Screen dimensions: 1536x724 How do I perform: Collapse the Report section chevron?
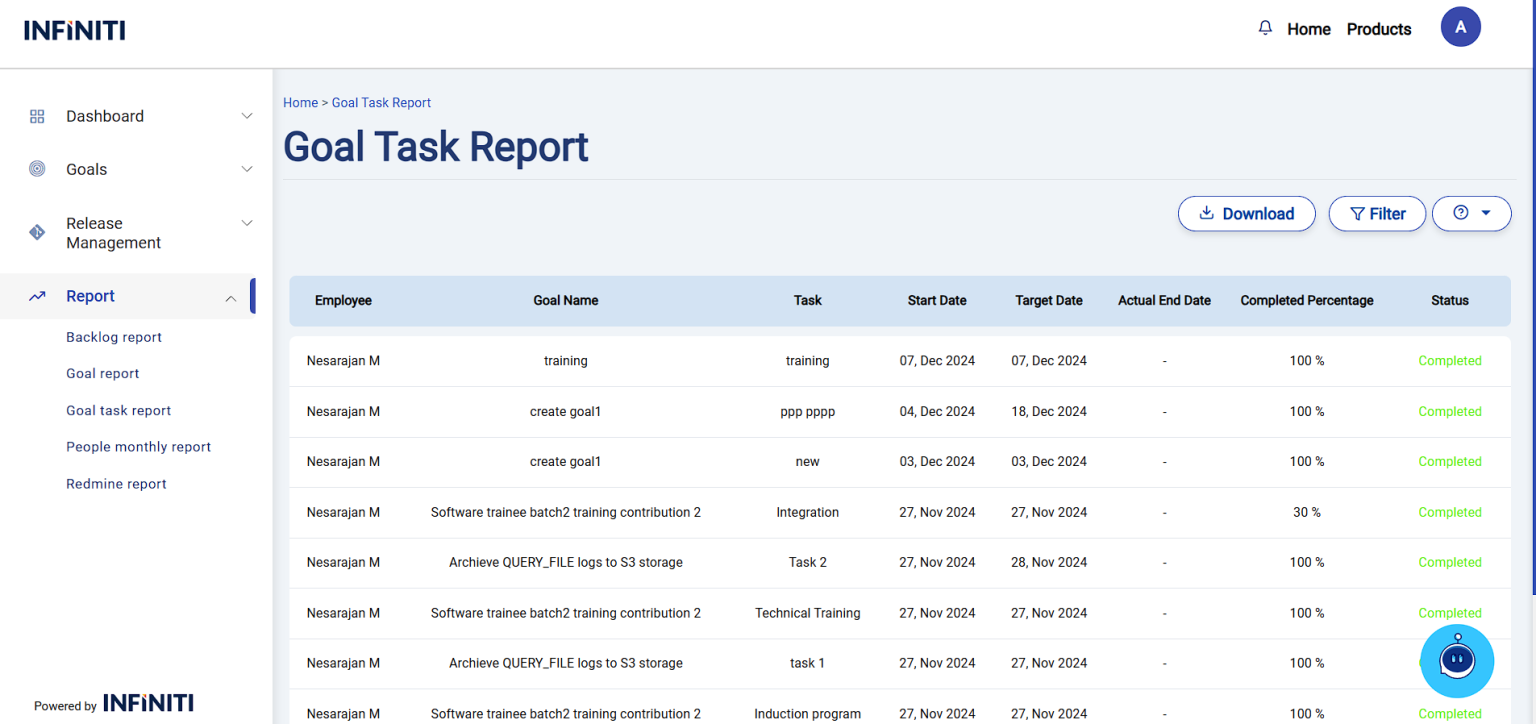(x=231, y=298)
